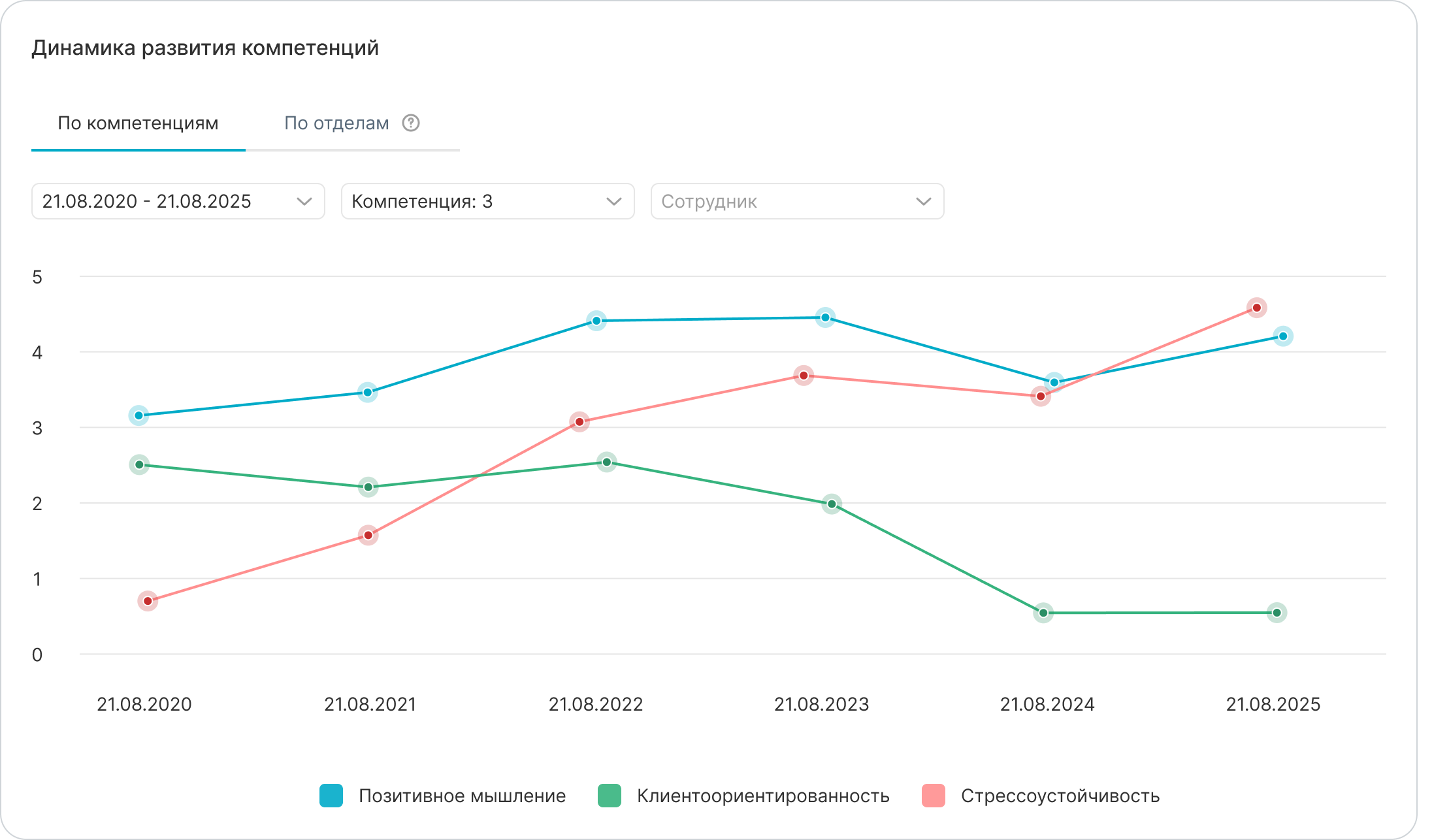
Task: Open the date range dropdown 21.08.2020 - 21.08.2025
Action: [178, 201]
